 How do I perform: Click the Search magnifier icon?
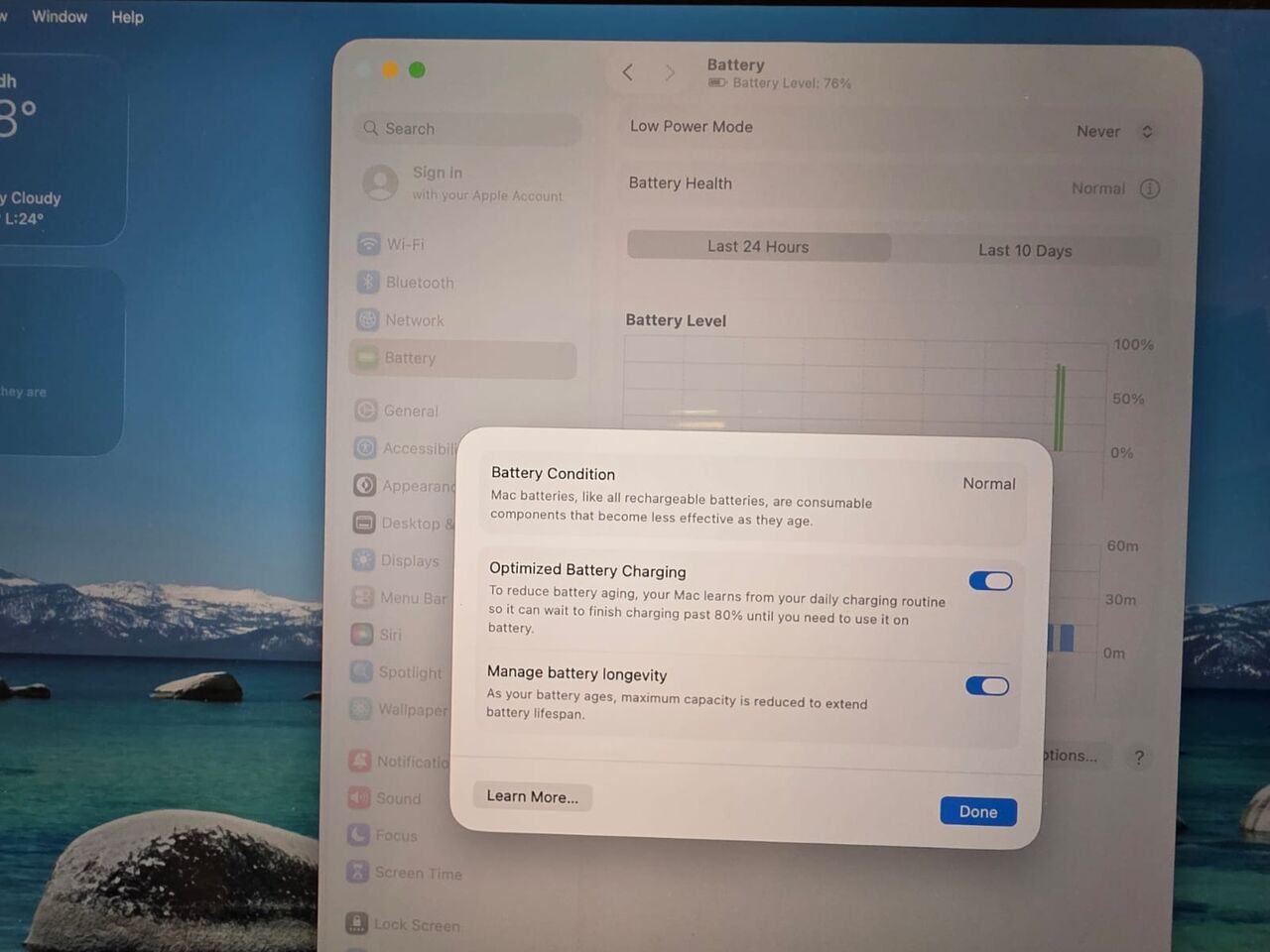click(x=371, y=128)
